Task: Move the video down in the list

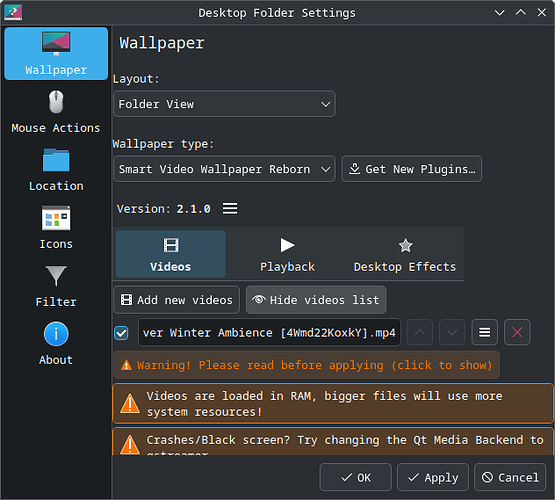Action: [452, 332]
